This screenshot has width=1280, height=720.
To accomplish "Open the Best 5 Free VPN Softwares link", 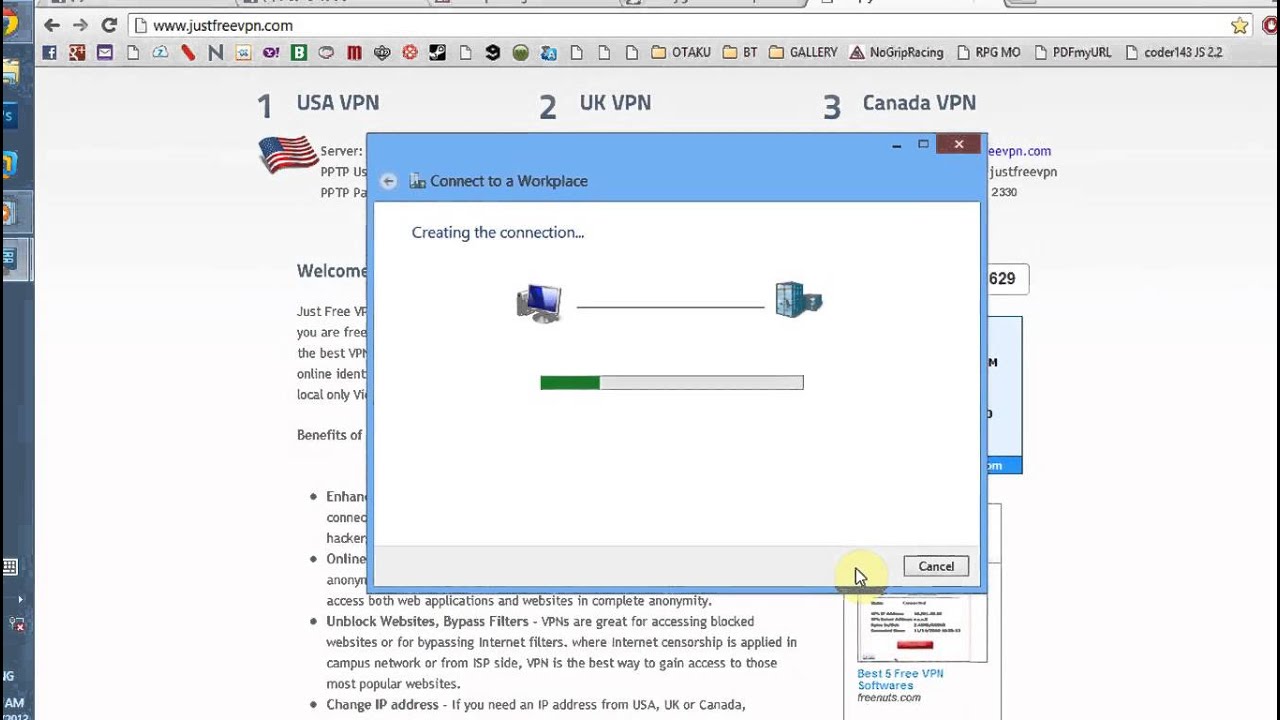I will click(x=900, y=679).
